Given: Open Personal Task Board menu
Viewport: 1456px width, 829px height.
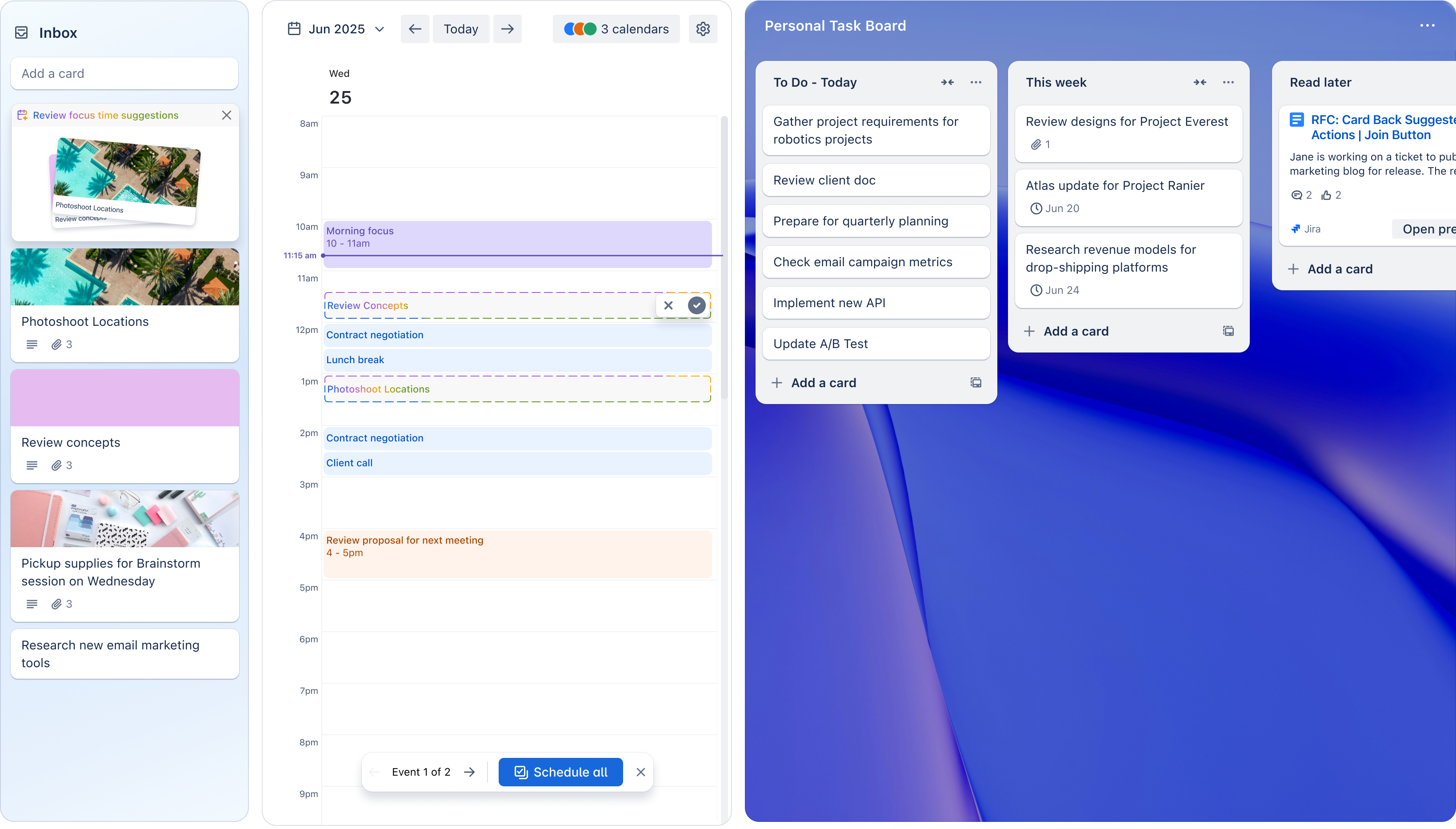Looking at the screenshot, I should coord(1427,26).
